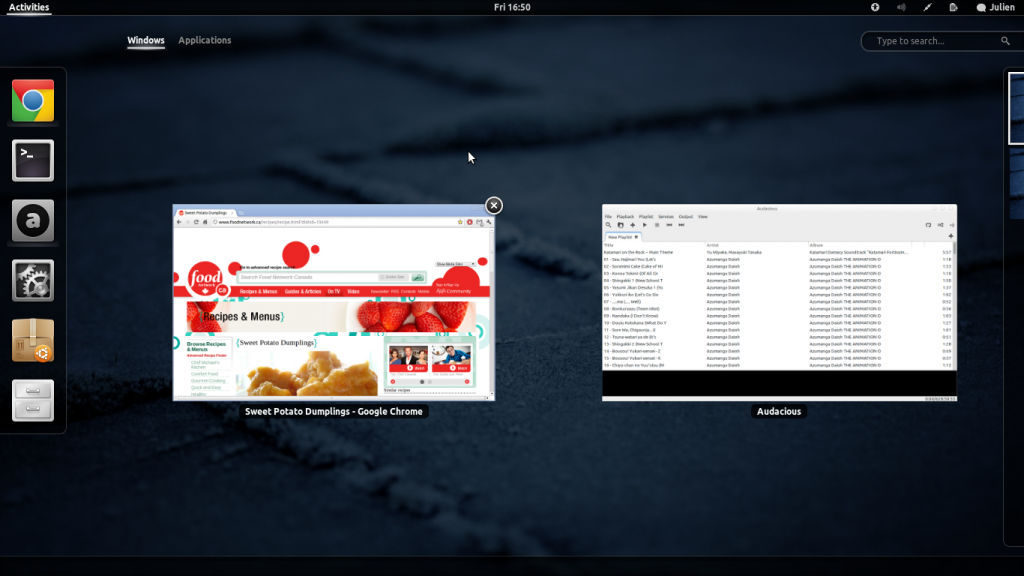Image resolution: width=1024 pixels, height=576 pixels.
Task: Open the network connection indicator
Action: (928, 7)
